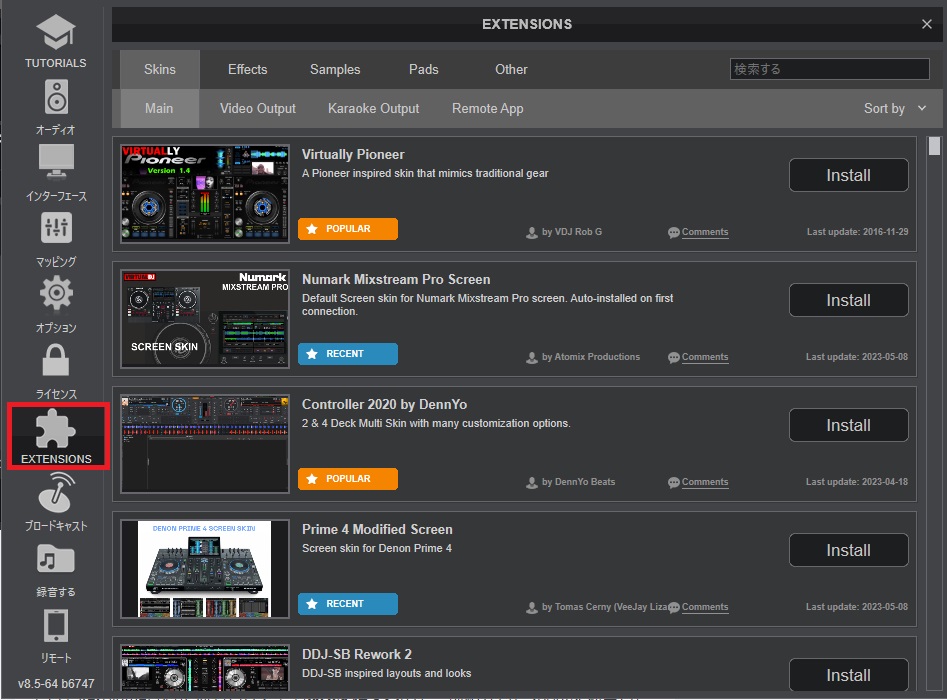Switch to the Effects tab

pyautogui.click(x=248, y=69)
